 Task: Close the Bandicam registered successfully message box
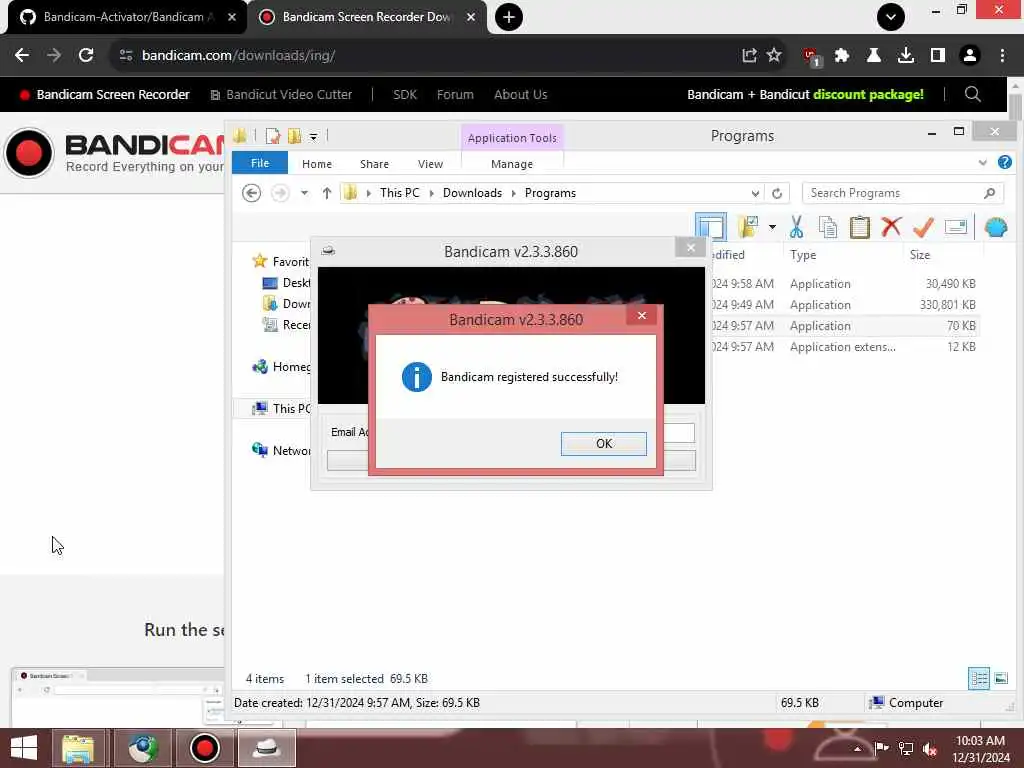pos(642,315)
